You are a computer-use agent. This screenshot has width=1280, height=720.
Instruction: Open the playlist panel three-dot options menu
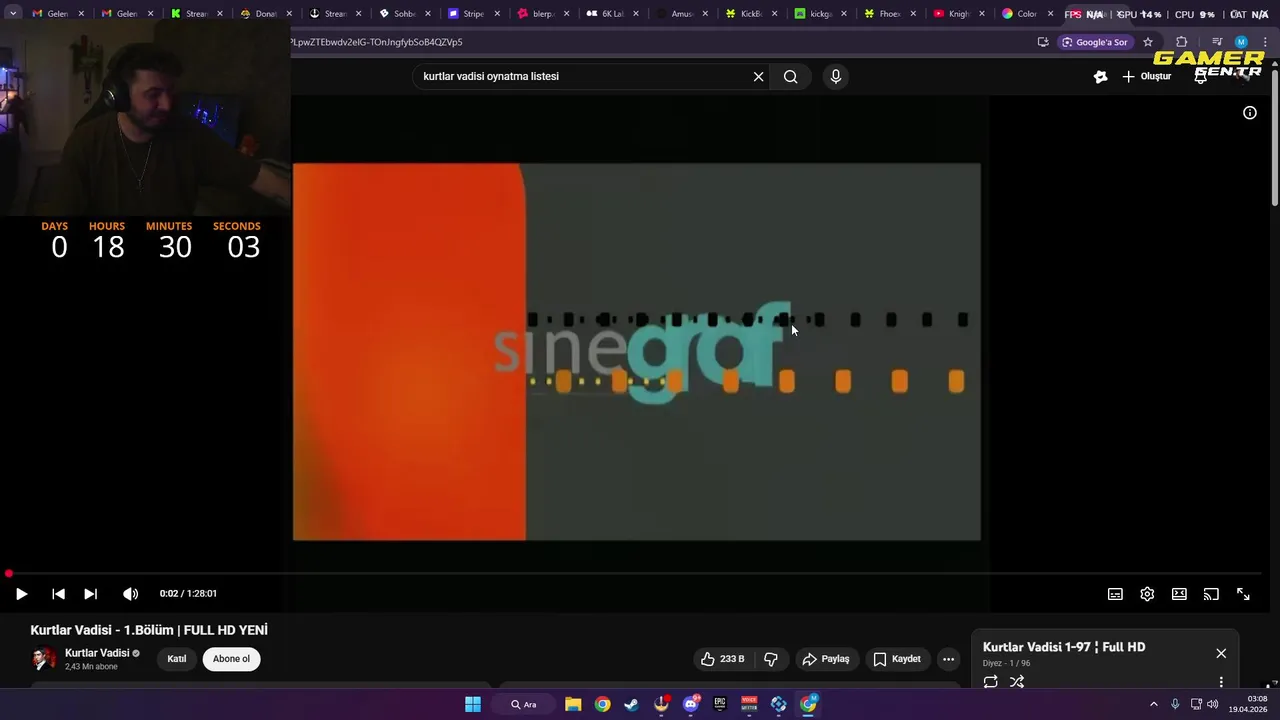click(x=1221, y=682)
